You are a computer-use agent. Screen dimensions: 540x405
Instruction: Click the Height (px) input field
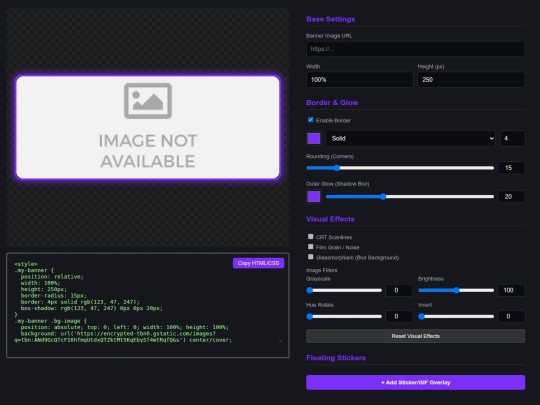point(471,80)
